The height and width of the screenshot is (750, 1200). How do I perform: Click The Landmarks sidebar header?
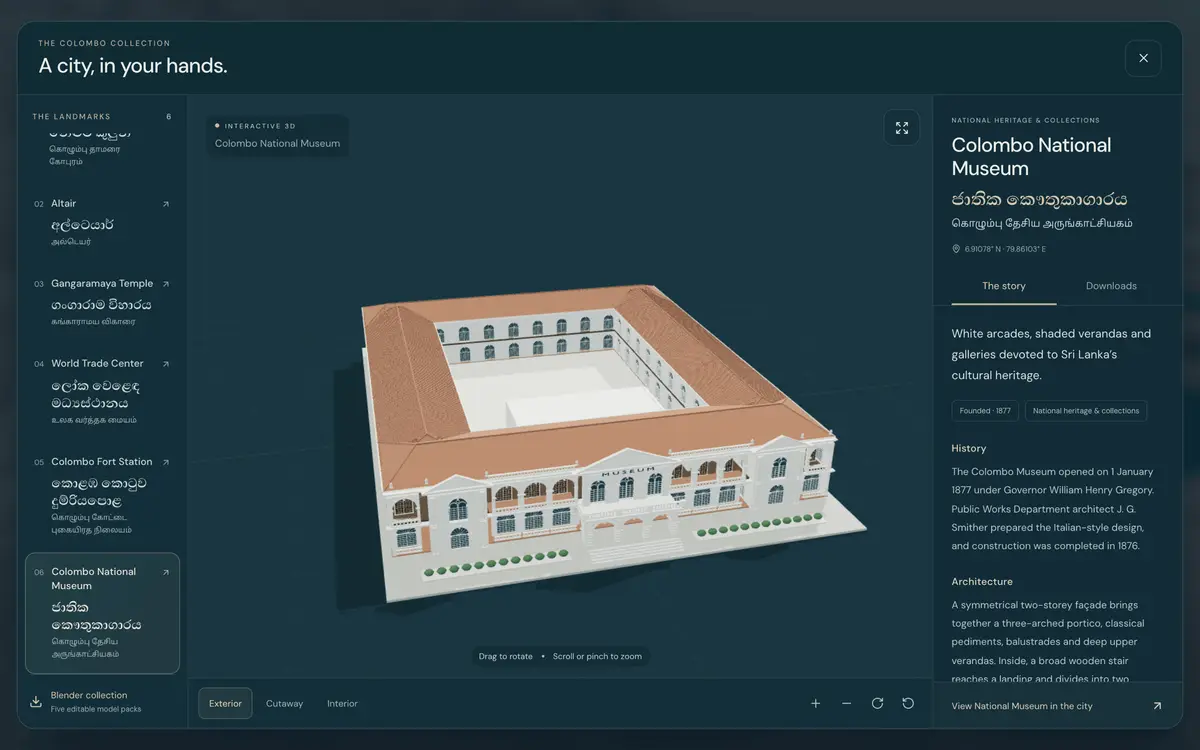pos(71,117)
